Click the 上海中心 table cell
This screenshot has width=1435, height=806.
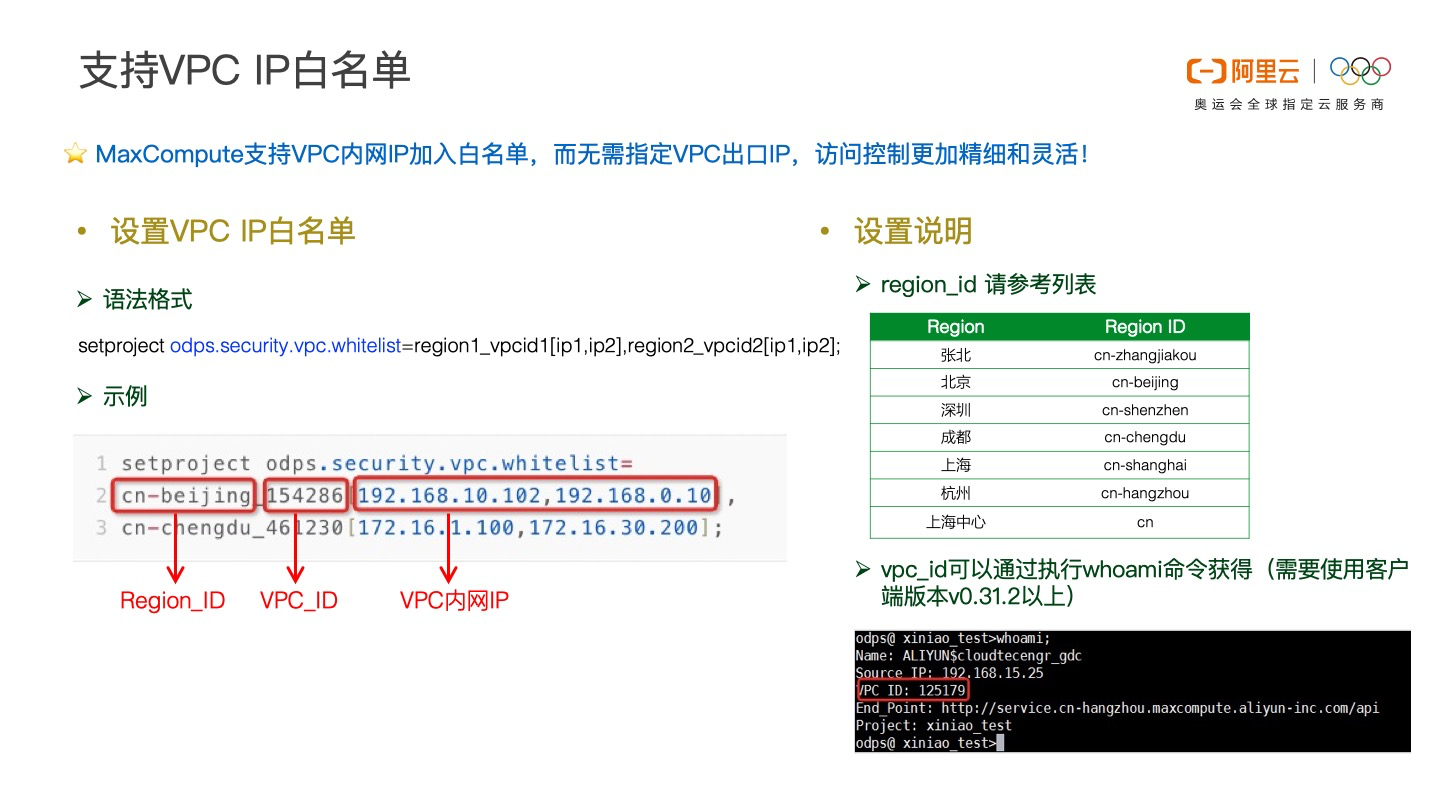(956, 522)
